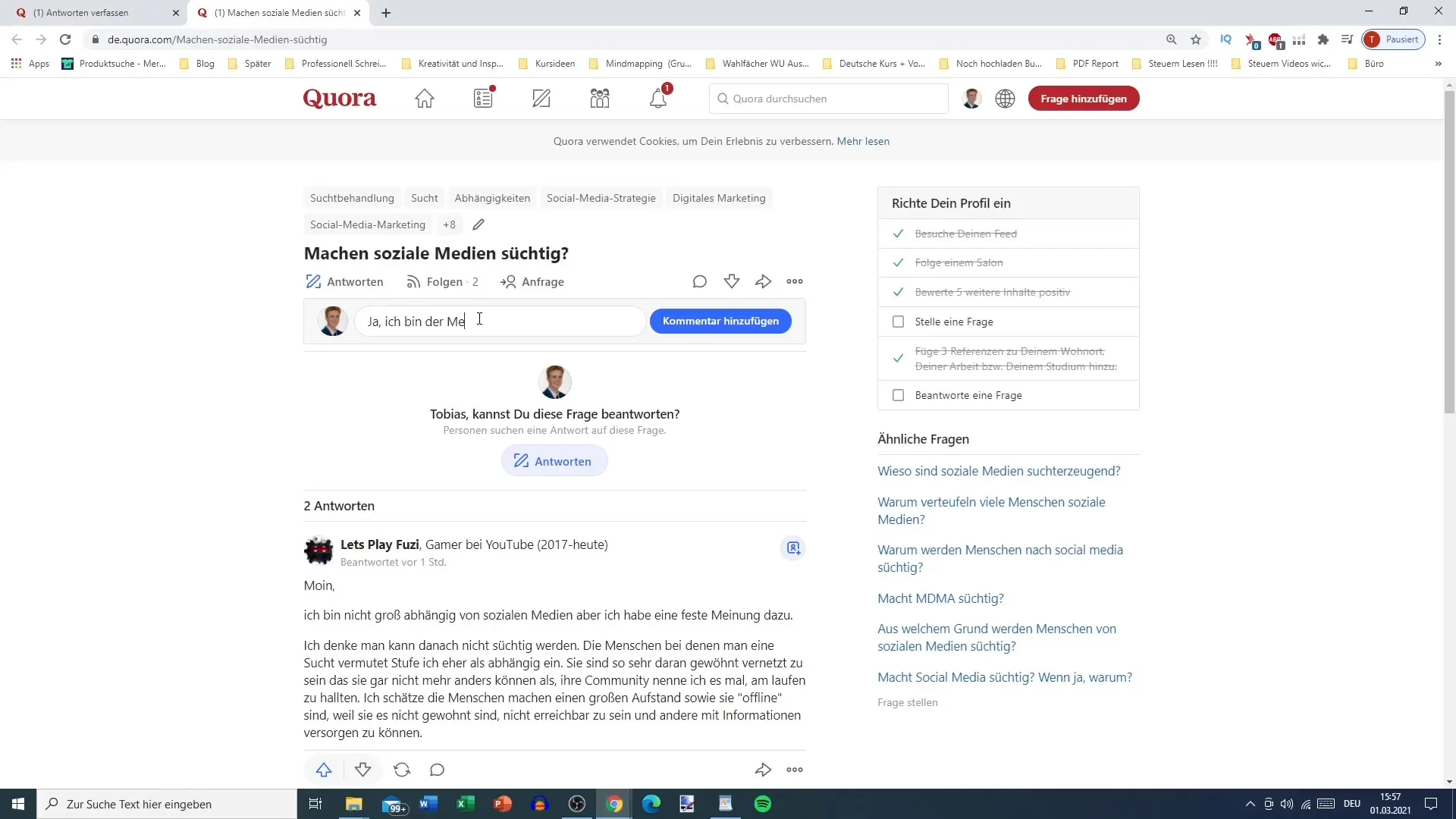Screen dimensions: 1456x819
Task: Go to Quora home feed icon
Action: coord(425,99)
